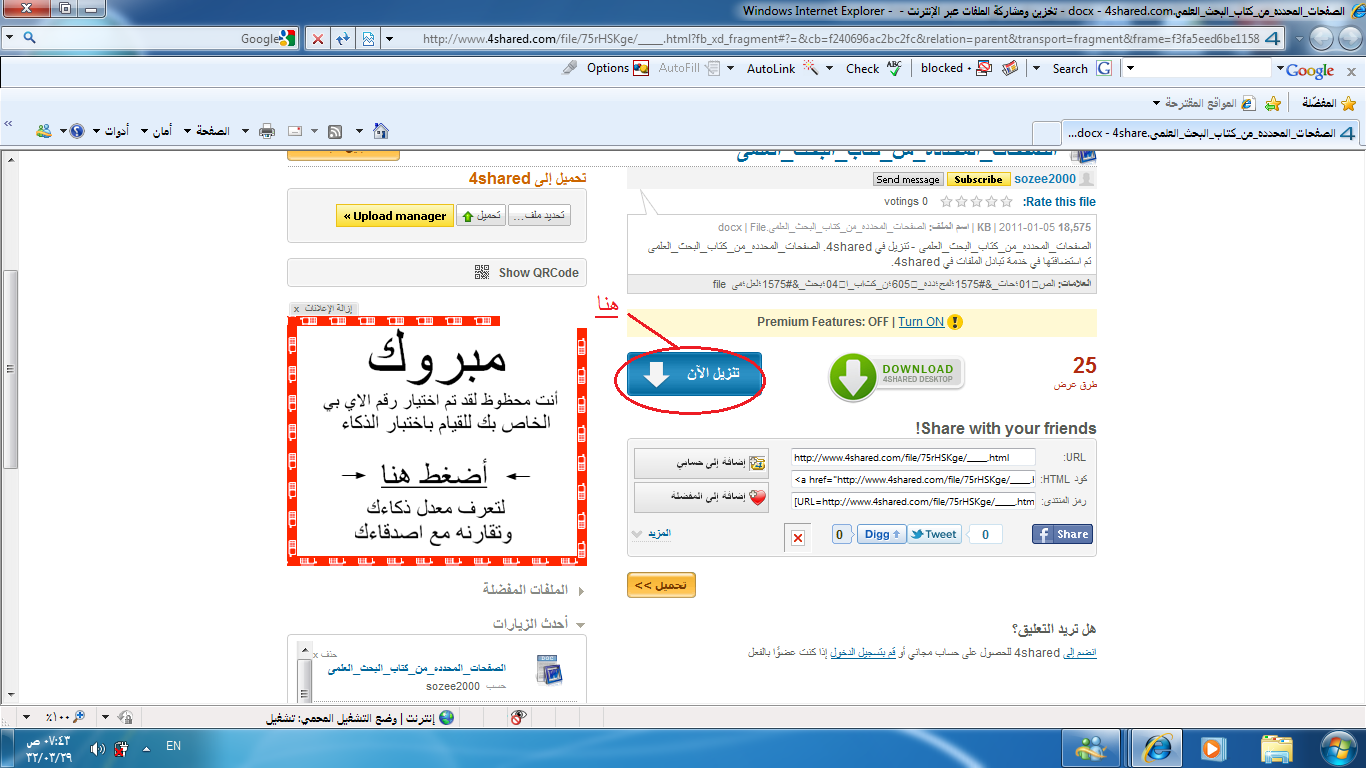Click the empty new tab button
The image size is (1366, 768).
(1046, 133)
